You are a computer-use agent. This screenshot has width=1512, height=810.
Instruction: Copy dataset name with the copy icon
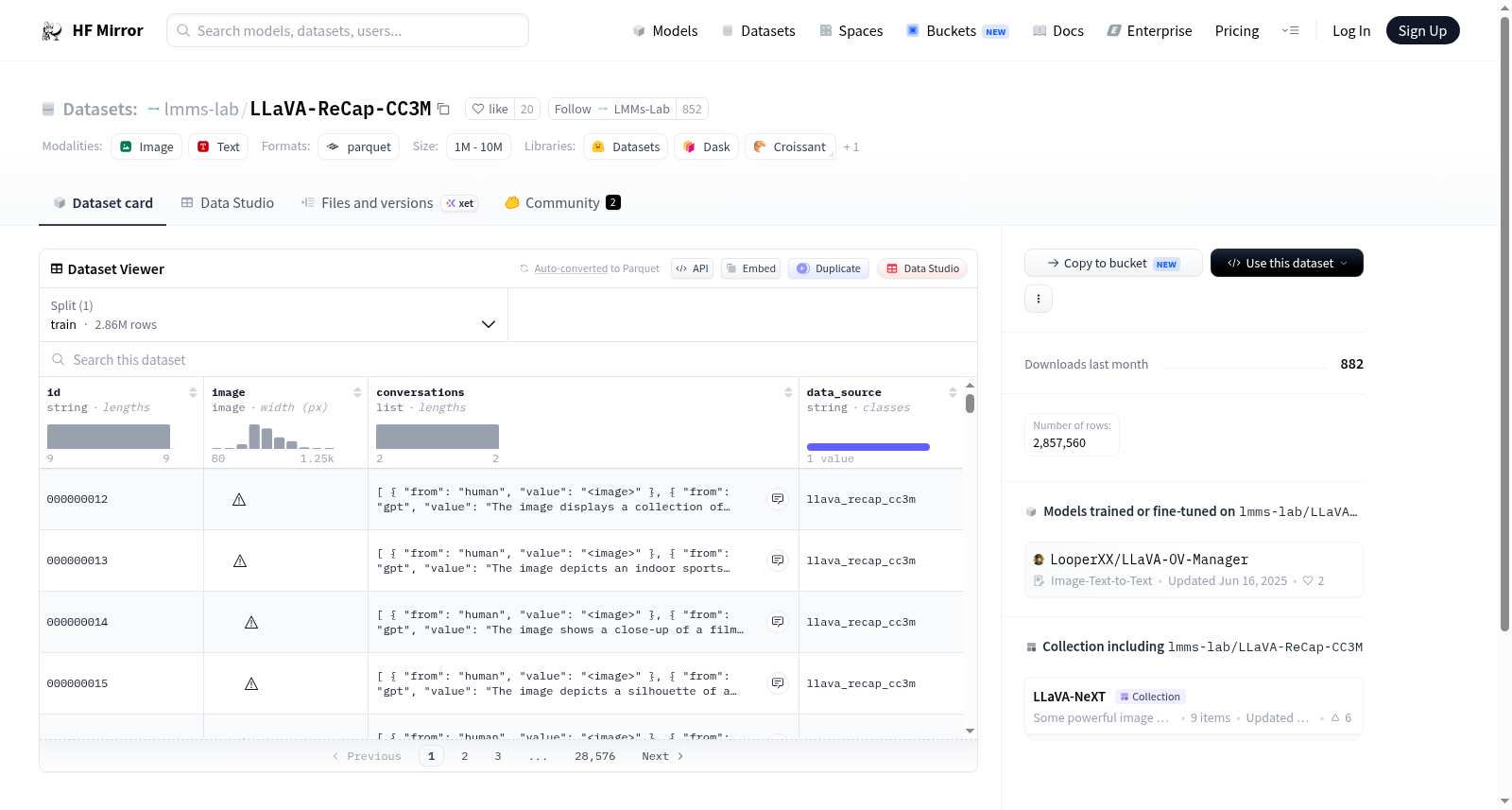[x=443, y=109]
